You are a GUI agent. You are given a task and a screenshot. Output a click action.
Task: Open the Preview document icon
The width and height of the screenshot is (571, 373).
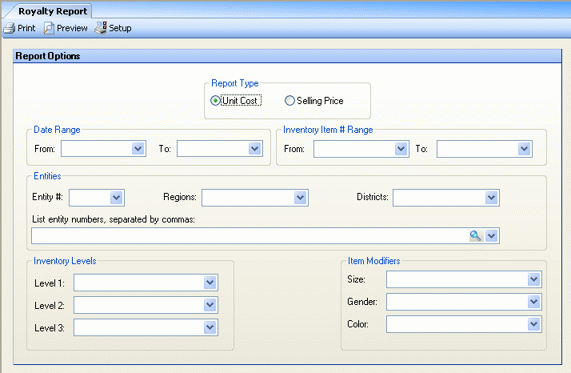[49, 28]
